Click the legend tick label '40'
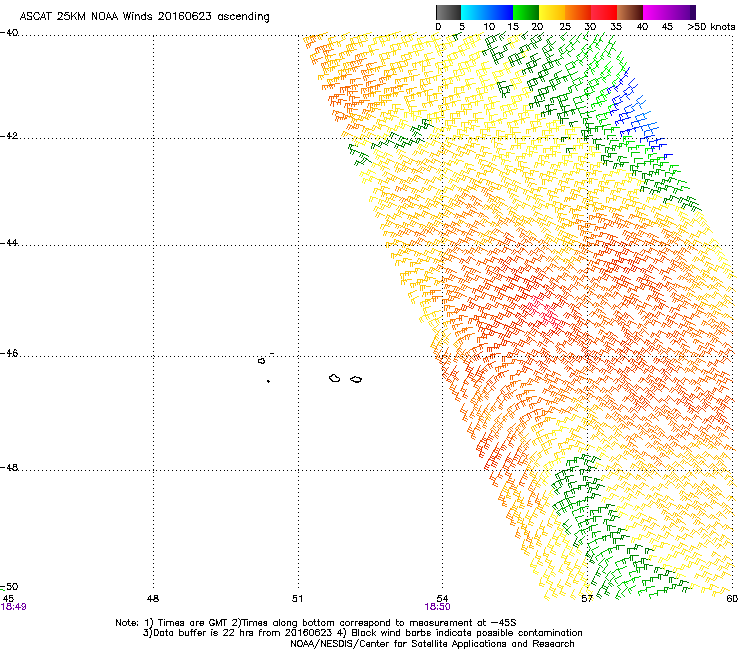Image resolution: width=740 pixels, height=650 pixels. click(642, 27)
